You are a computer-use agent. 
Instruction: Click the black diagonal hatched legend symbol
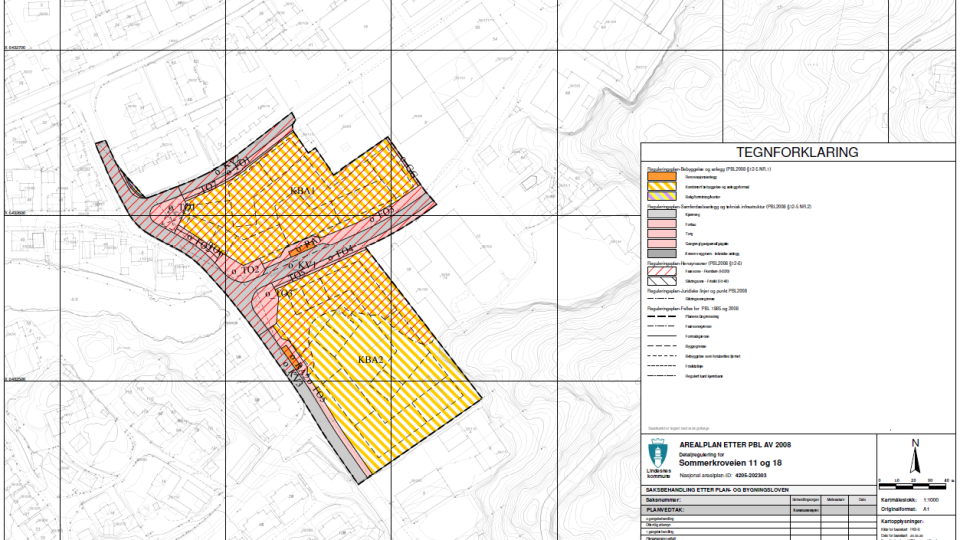663,282
